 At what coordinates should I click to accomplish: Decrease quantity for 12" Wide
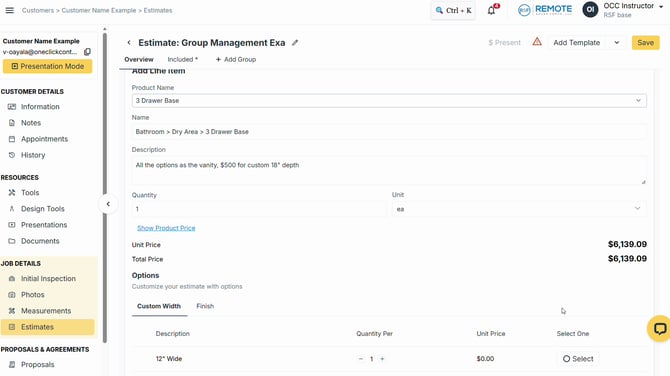point(361,359)
